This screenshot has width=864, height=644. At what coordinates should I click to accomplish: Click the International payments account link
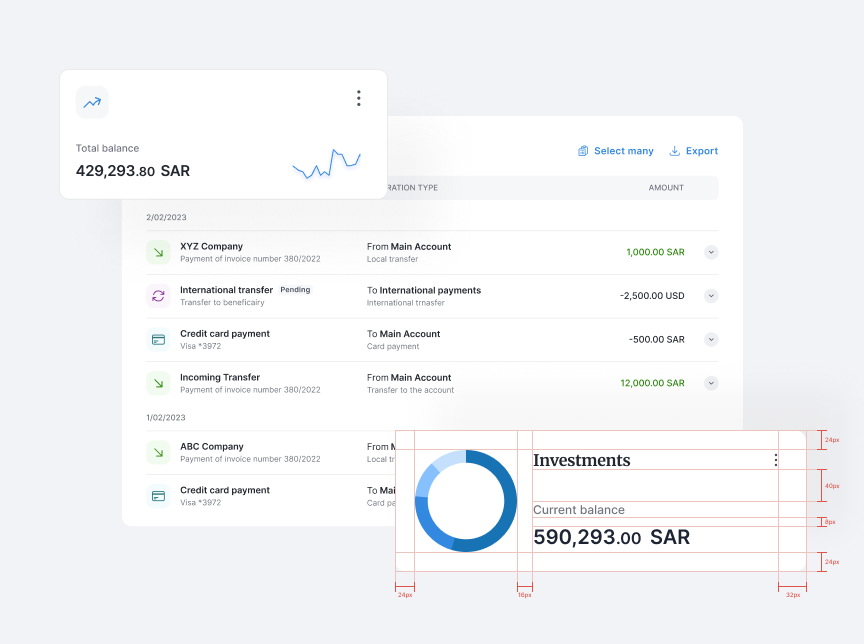(430, 290)
